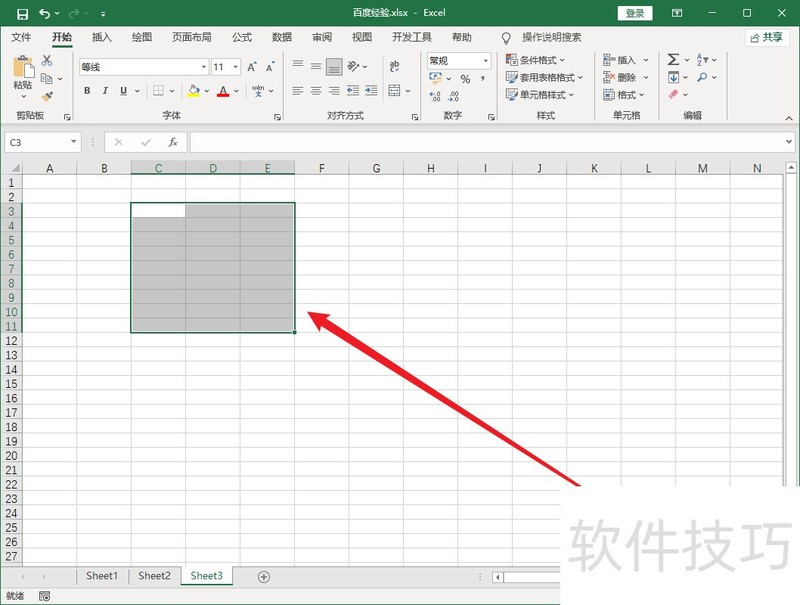Click the 共享 share button

767,37
